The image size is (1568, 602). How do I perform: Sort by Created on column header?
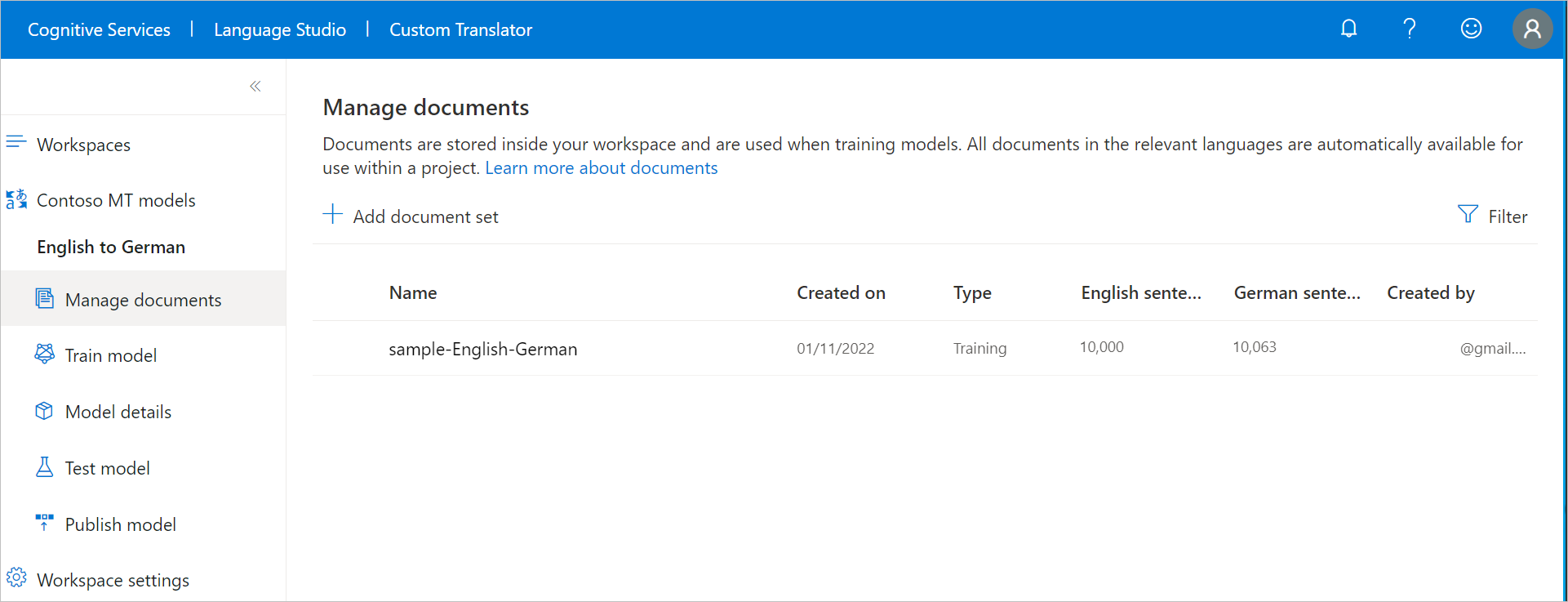(841, 292)
